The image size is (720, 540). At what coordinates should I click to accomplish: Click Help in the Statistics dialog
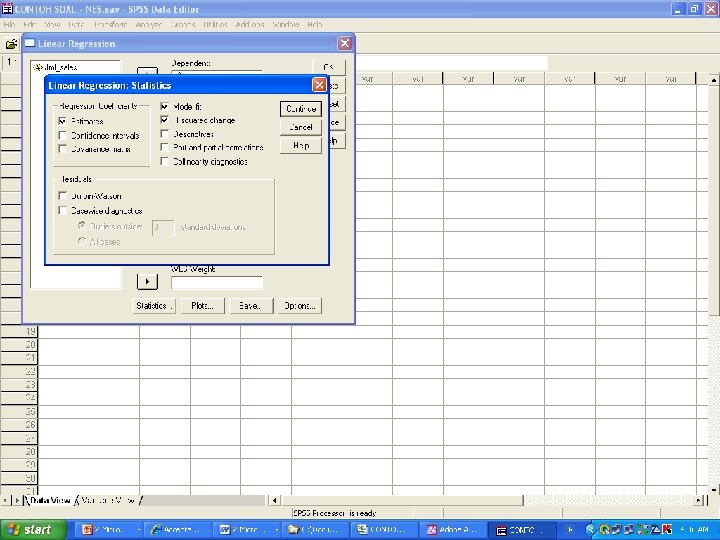(301, 146)
